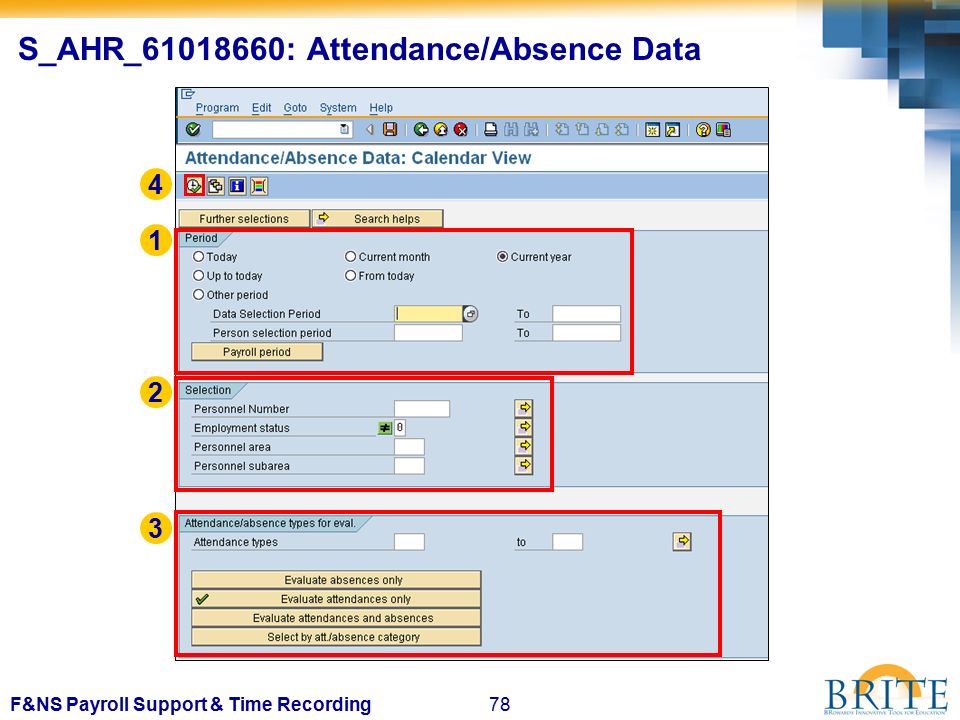Click the Get Variant icon
Viewport: 960px width, 720px height.
point(215,186)
